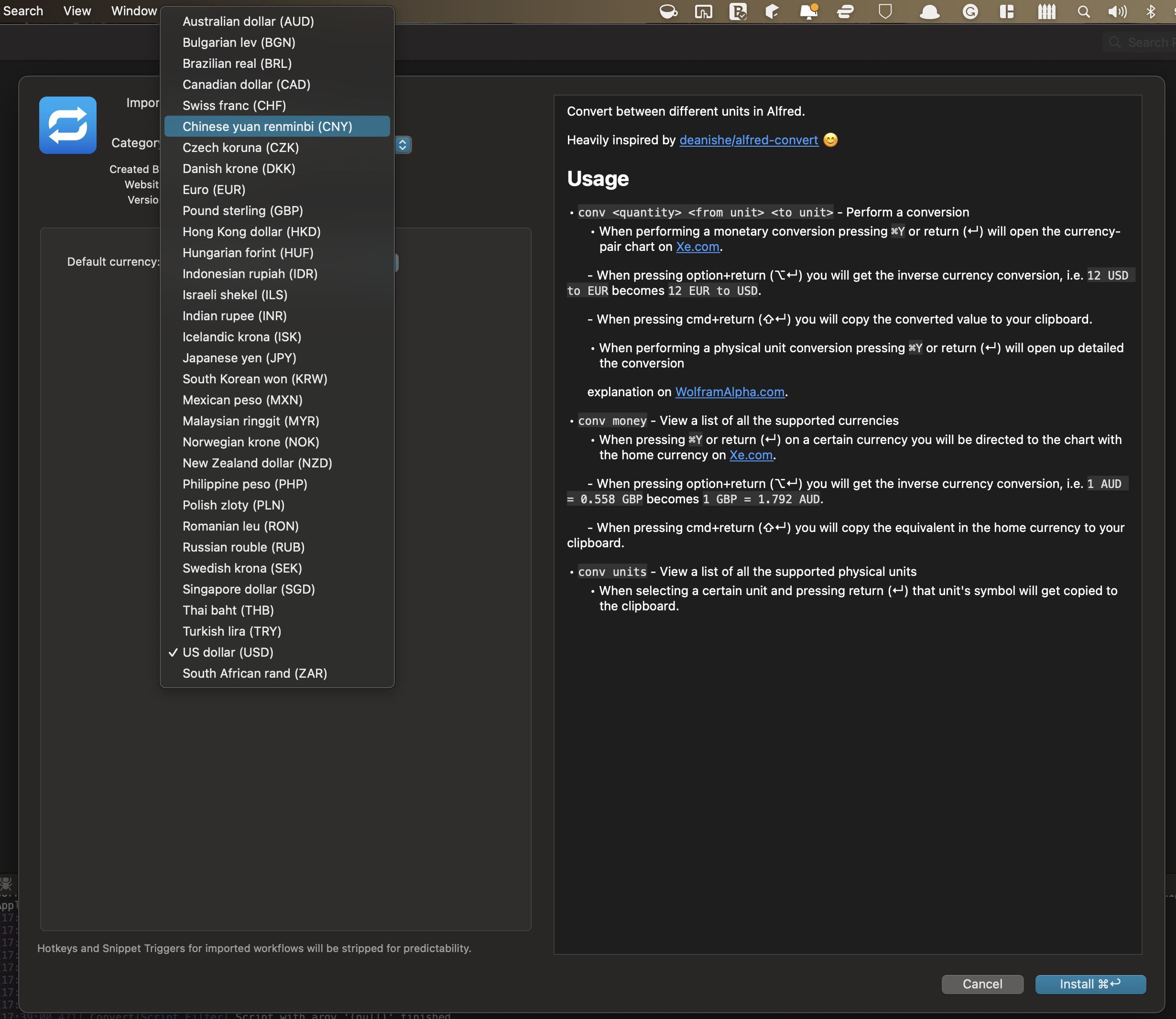This screenshot has height=1019, width=1176.
Task: Click the Spotlight magnifier in menu bar
Action: tap(1083, 12)
